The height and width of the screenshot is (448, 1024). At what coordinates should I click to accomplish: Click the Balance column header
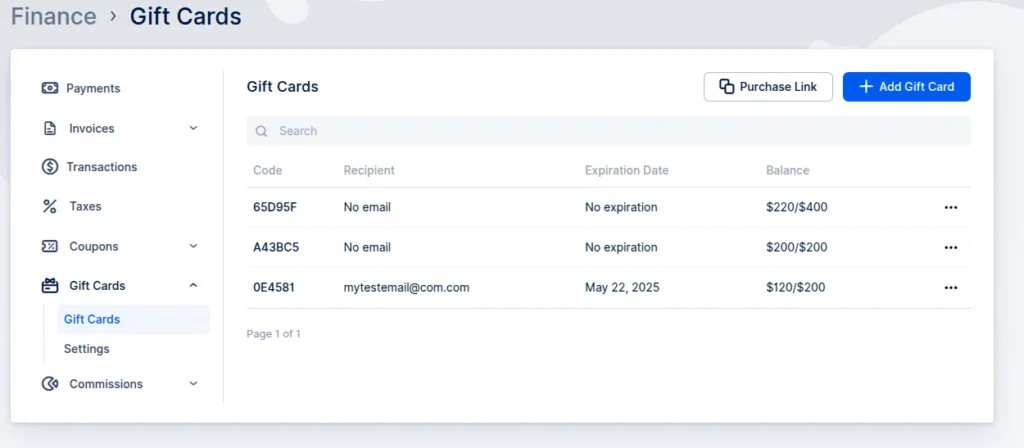coord(788,170)
